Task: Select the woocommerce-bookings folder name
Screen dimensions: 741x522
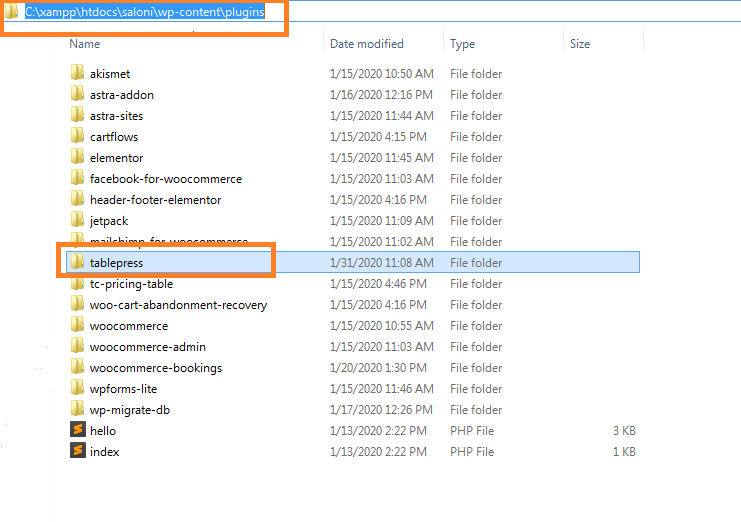Action: pos(156,368)
